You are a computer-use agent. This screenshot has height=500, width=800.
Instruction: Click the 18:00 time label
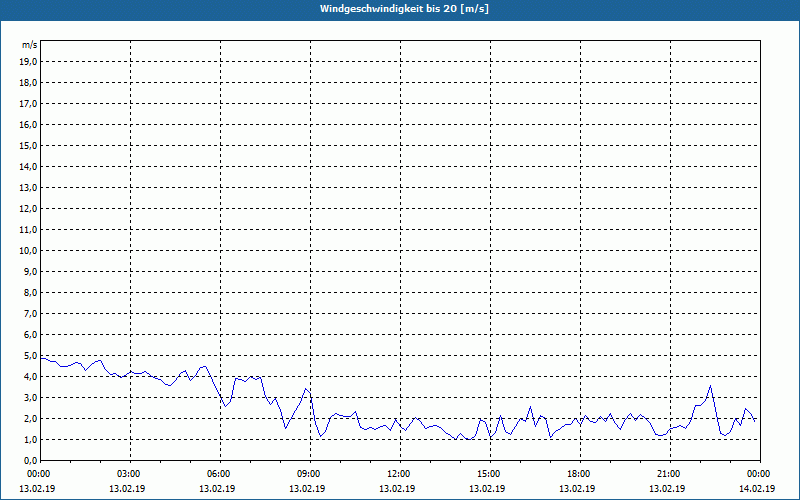pos(580,474)
